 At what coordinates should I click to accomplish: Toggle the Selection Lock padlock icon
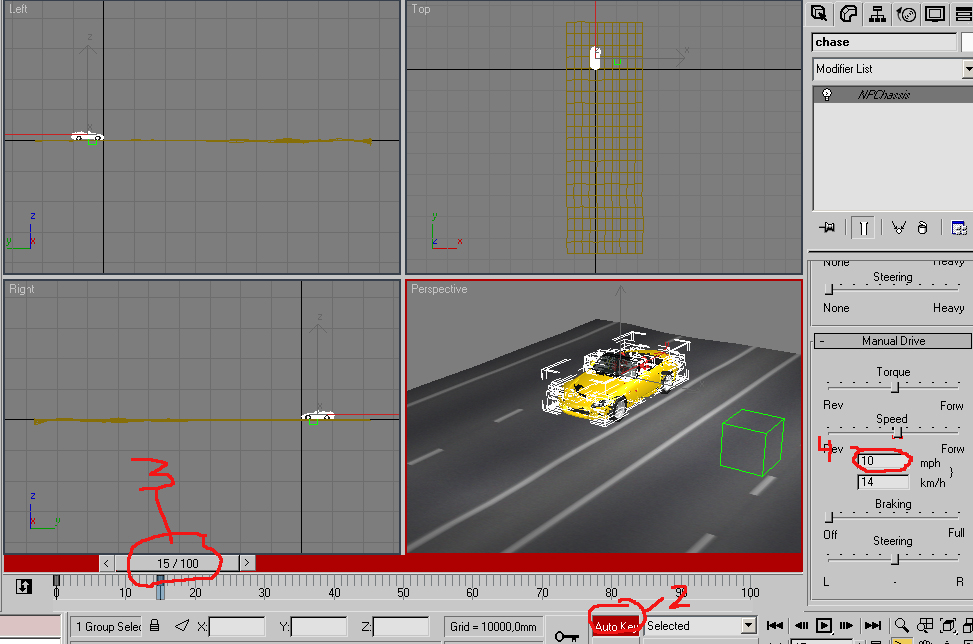click(x=155, y=625)
